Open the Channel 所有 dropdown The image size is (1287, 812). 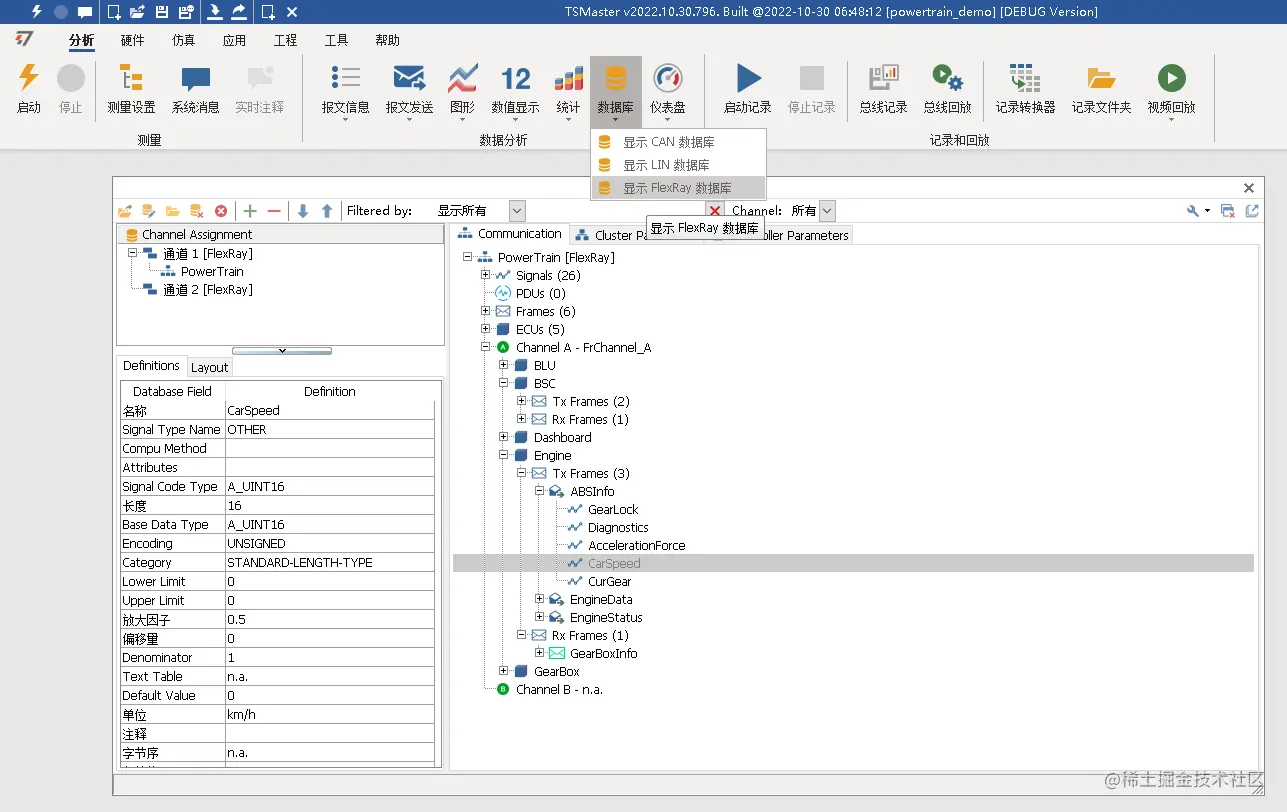(x=827, y=211)
